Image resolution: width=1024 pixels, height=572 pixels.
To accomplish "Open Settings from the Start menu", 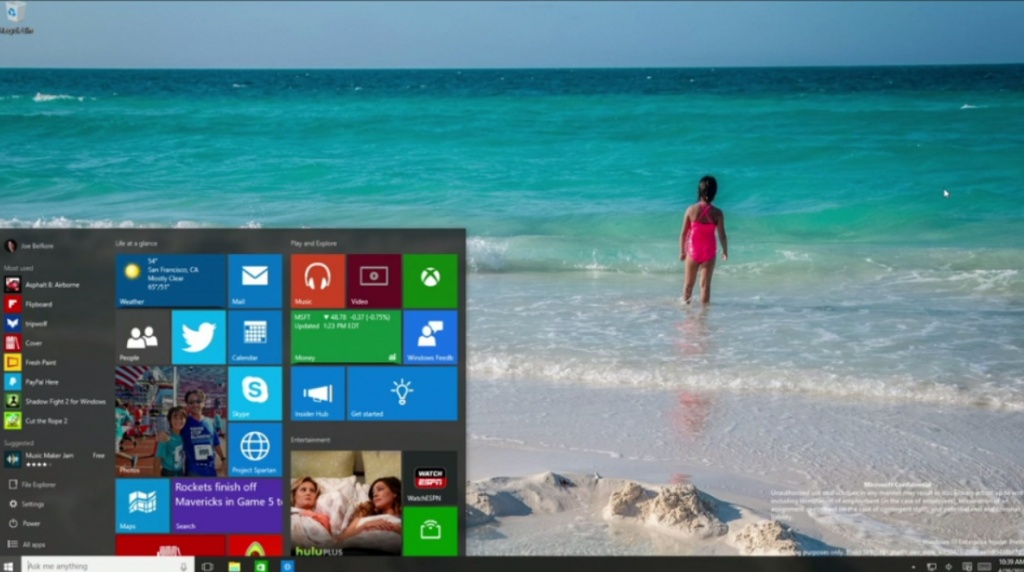I will click(32, 504).
